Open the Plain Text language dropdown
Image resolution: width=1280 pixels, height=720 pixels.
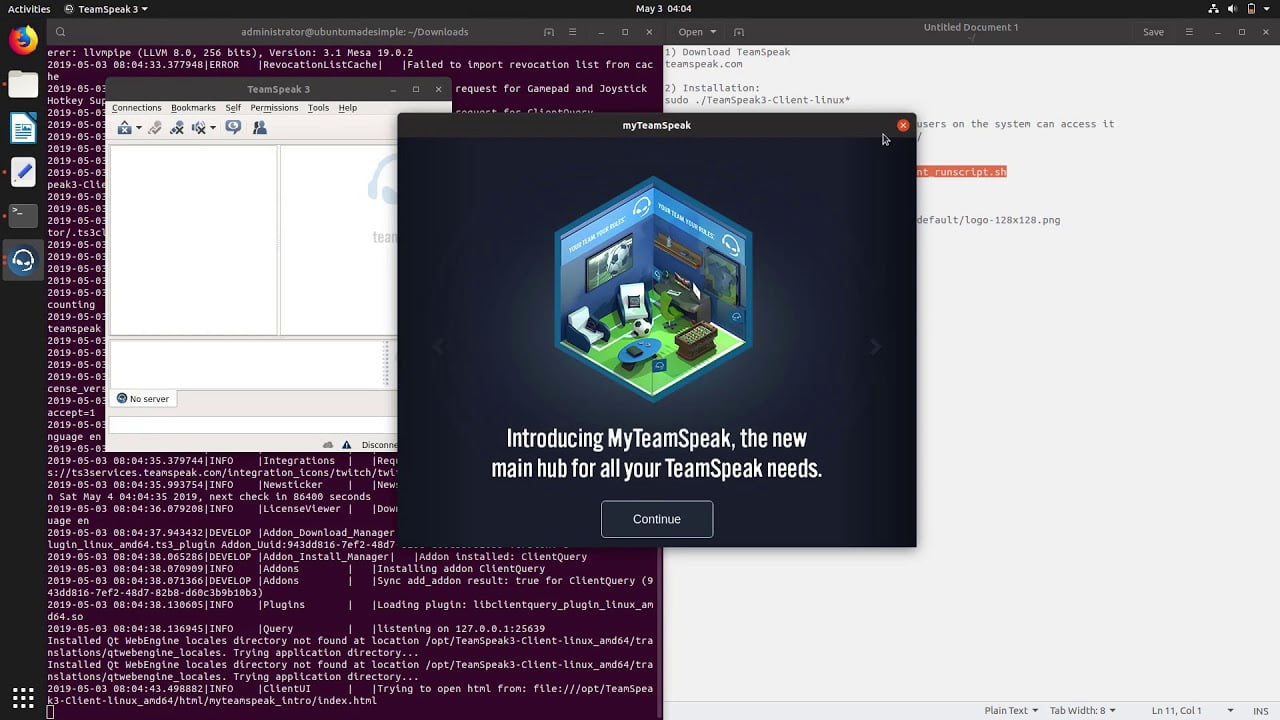tap(1009, 710)
